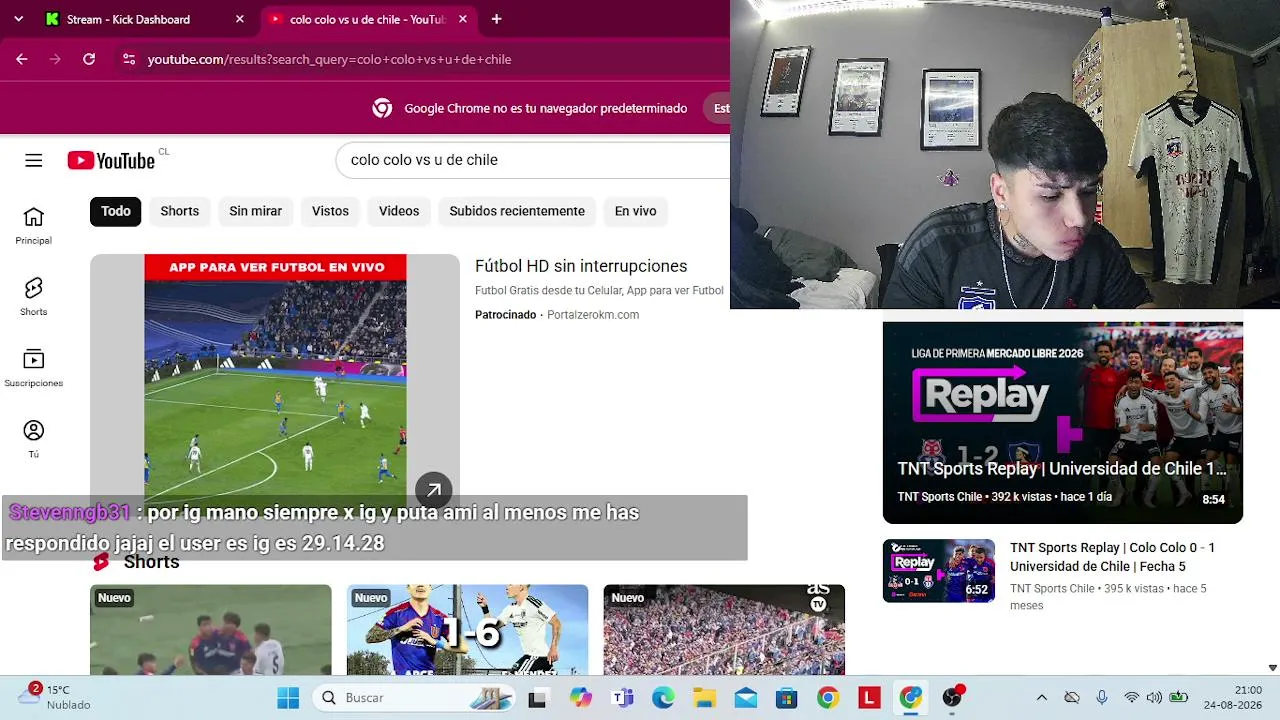Screen dimensions: 1280x720
Task: Open the stadium crowd short
Action: [x=724, y=630]
